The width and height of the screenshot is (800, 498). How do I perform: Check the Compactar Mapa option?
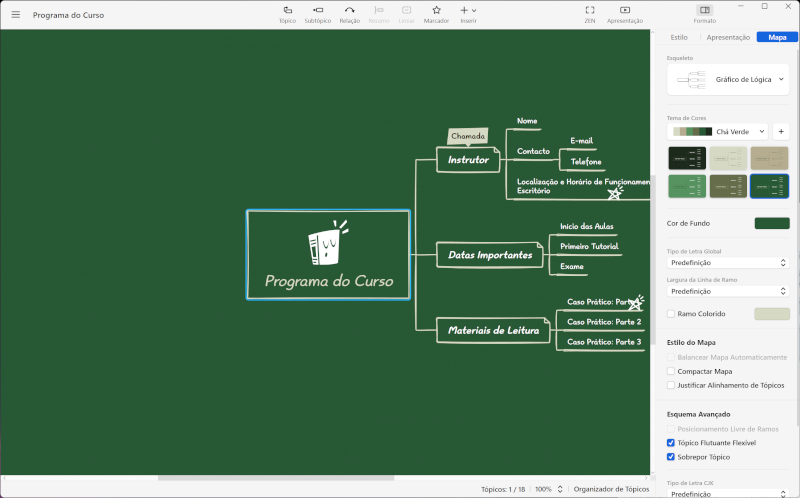[671, 371]
